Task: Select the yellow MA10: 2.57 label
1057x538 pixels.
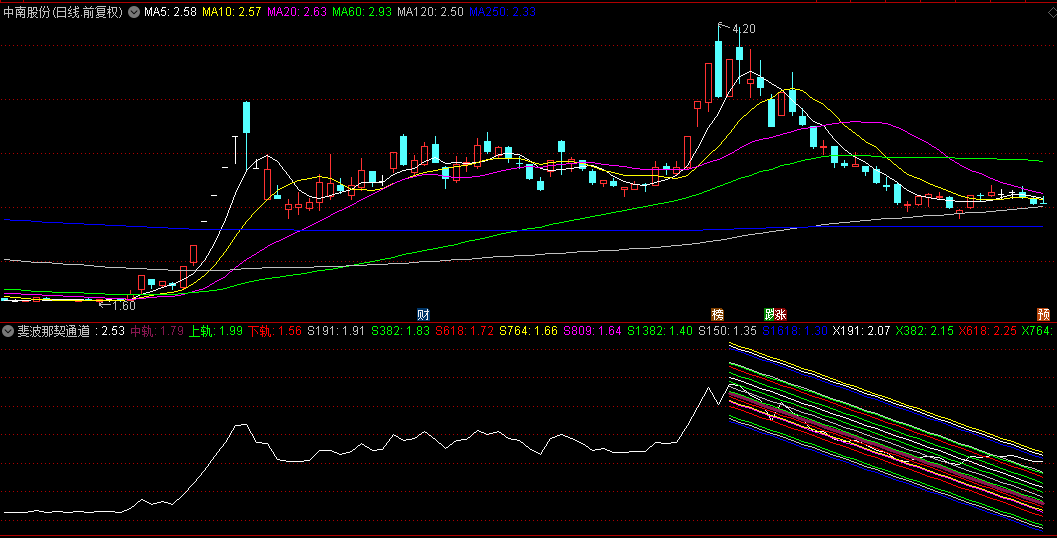Action: pyautogui.click(x=231, y=12)
